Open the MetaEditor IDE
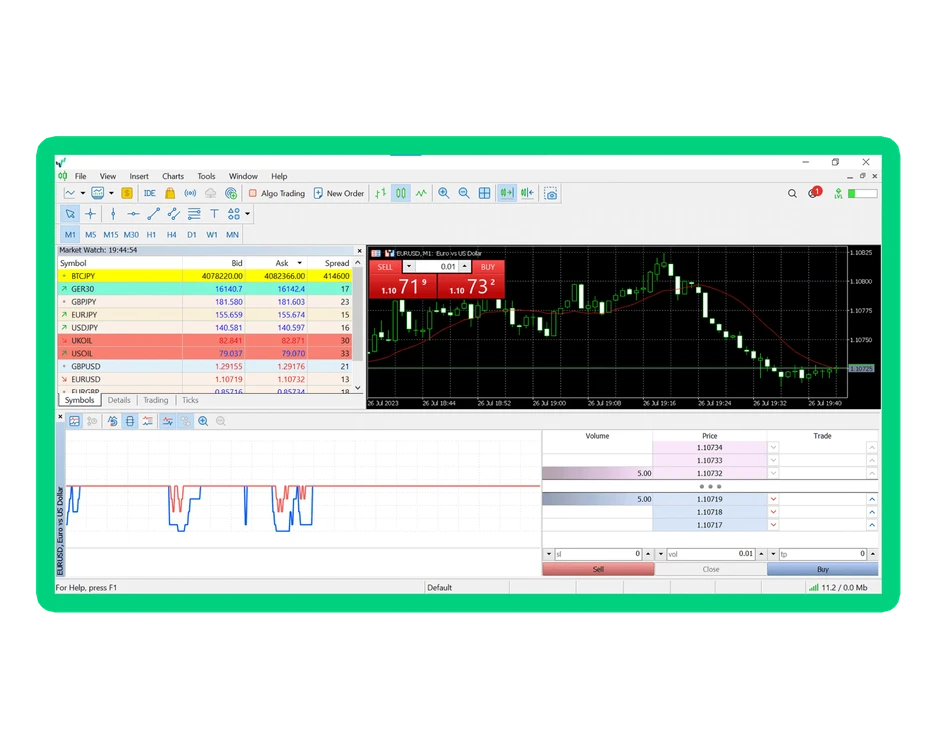 [x=150, y=193]
